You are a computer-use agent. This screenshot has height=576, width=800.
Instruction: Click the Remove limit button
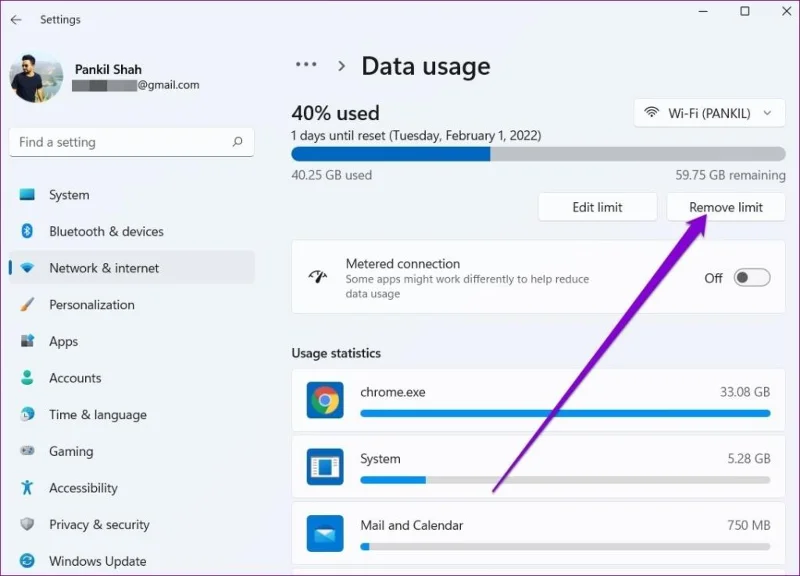pos(726,207)
